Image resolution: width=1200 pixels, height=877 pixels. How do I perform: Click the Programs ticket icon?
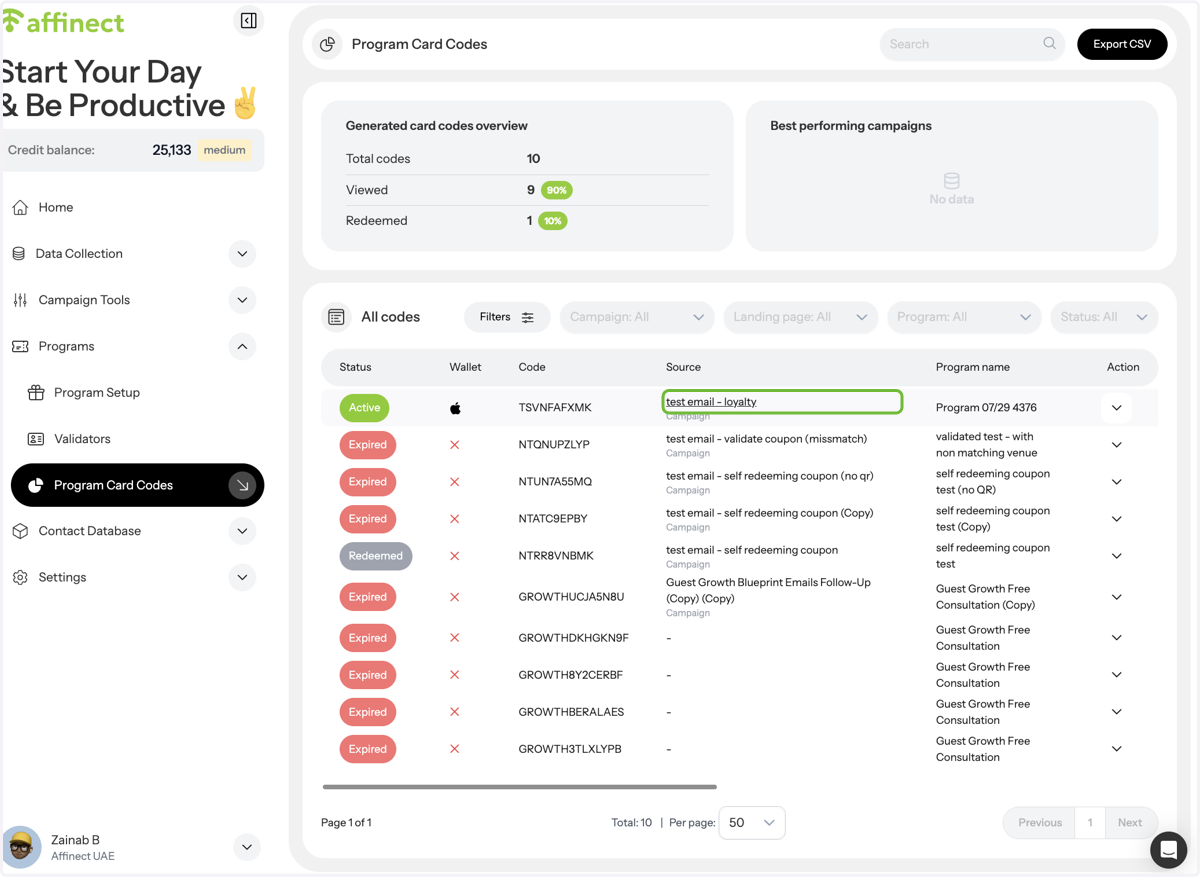tap(20, 346)
